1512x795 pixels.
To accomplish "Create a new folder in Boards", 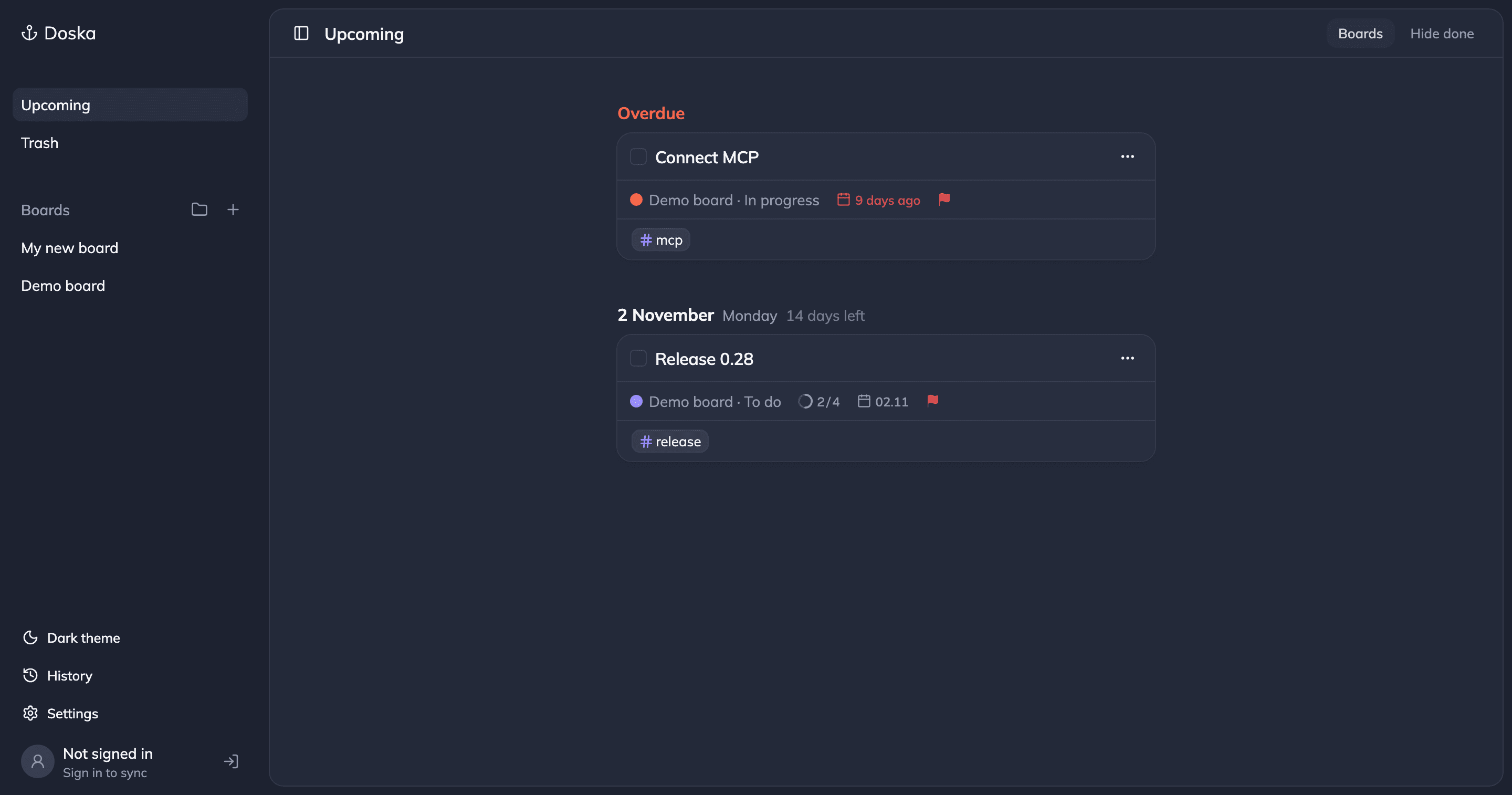I will [199, 210].
